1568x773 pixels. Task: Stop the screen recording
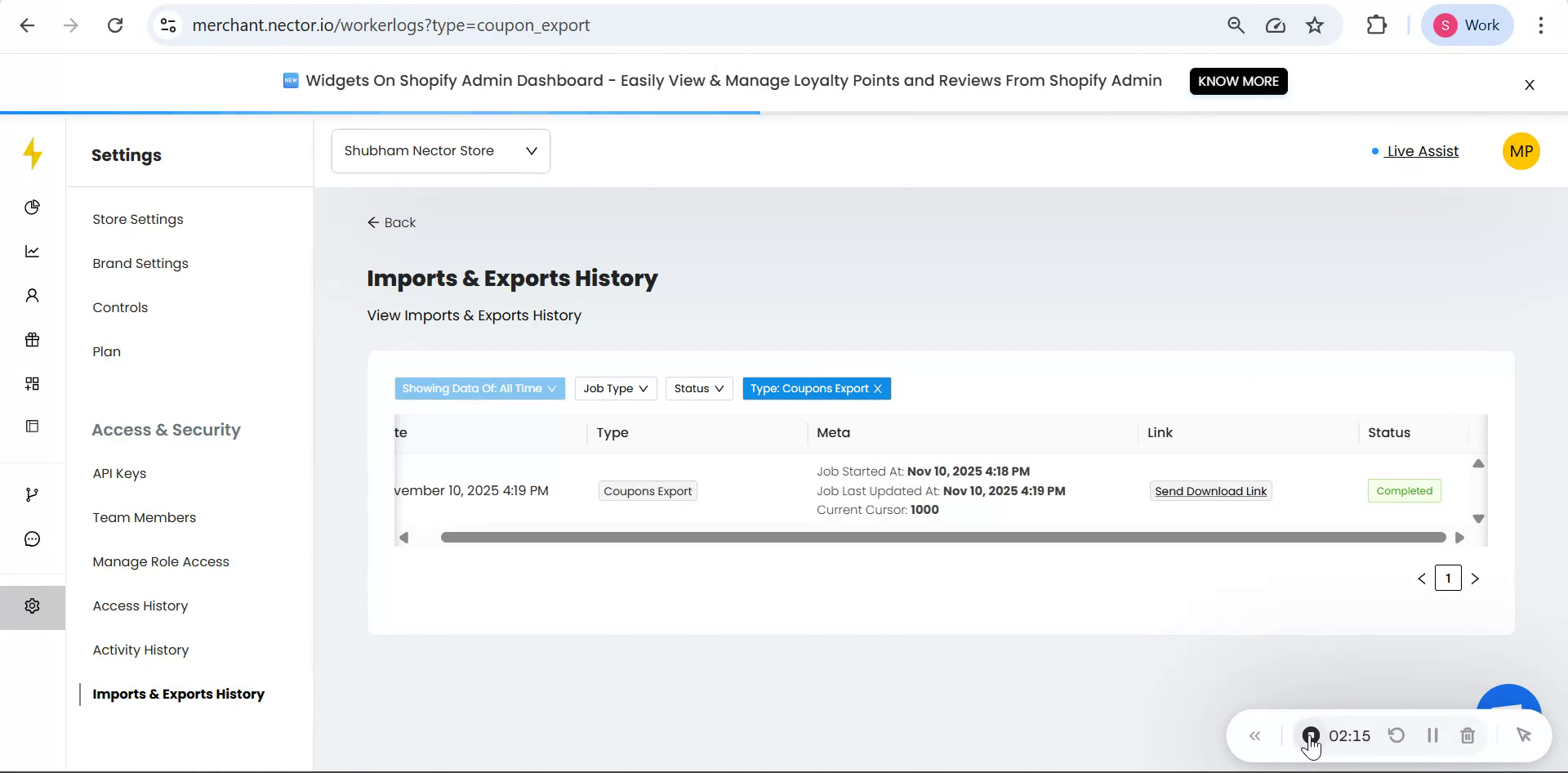(1312, 735)
